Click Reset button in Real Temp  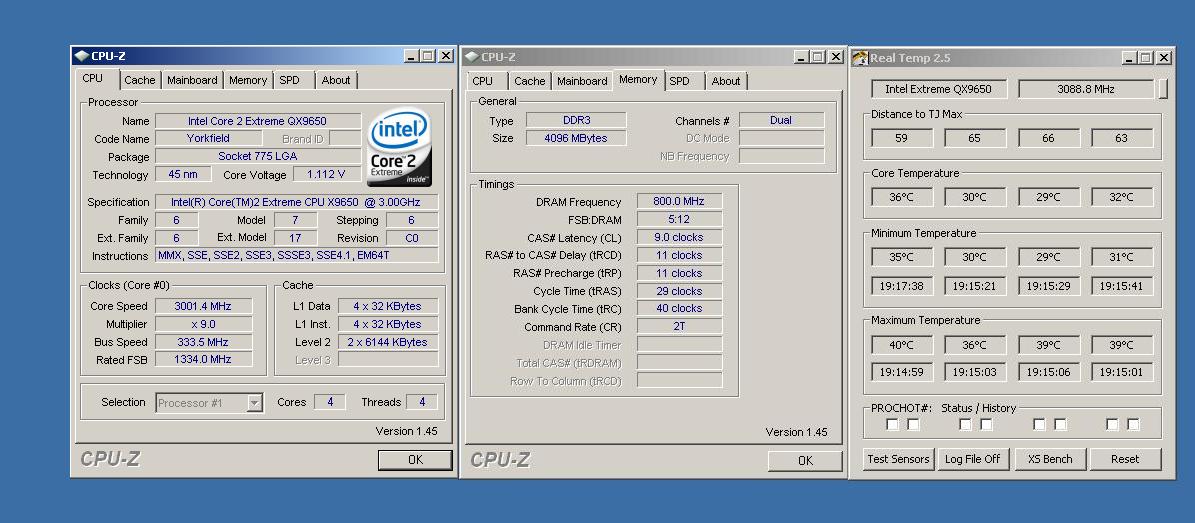pos(1125,459)
